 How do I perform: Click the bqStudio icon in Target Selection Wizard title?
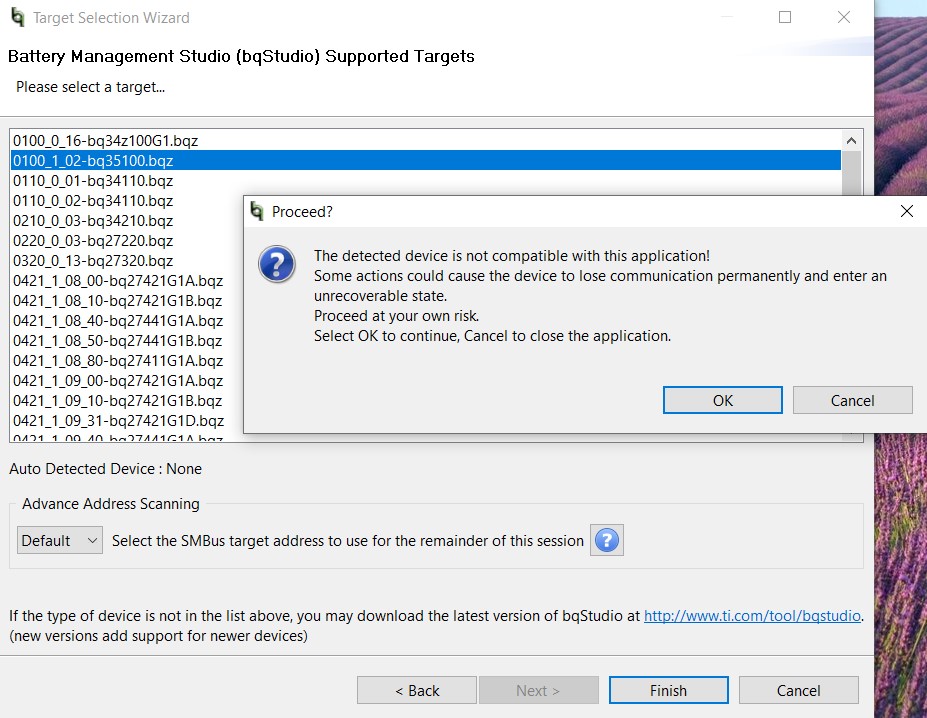pos(18,18)
